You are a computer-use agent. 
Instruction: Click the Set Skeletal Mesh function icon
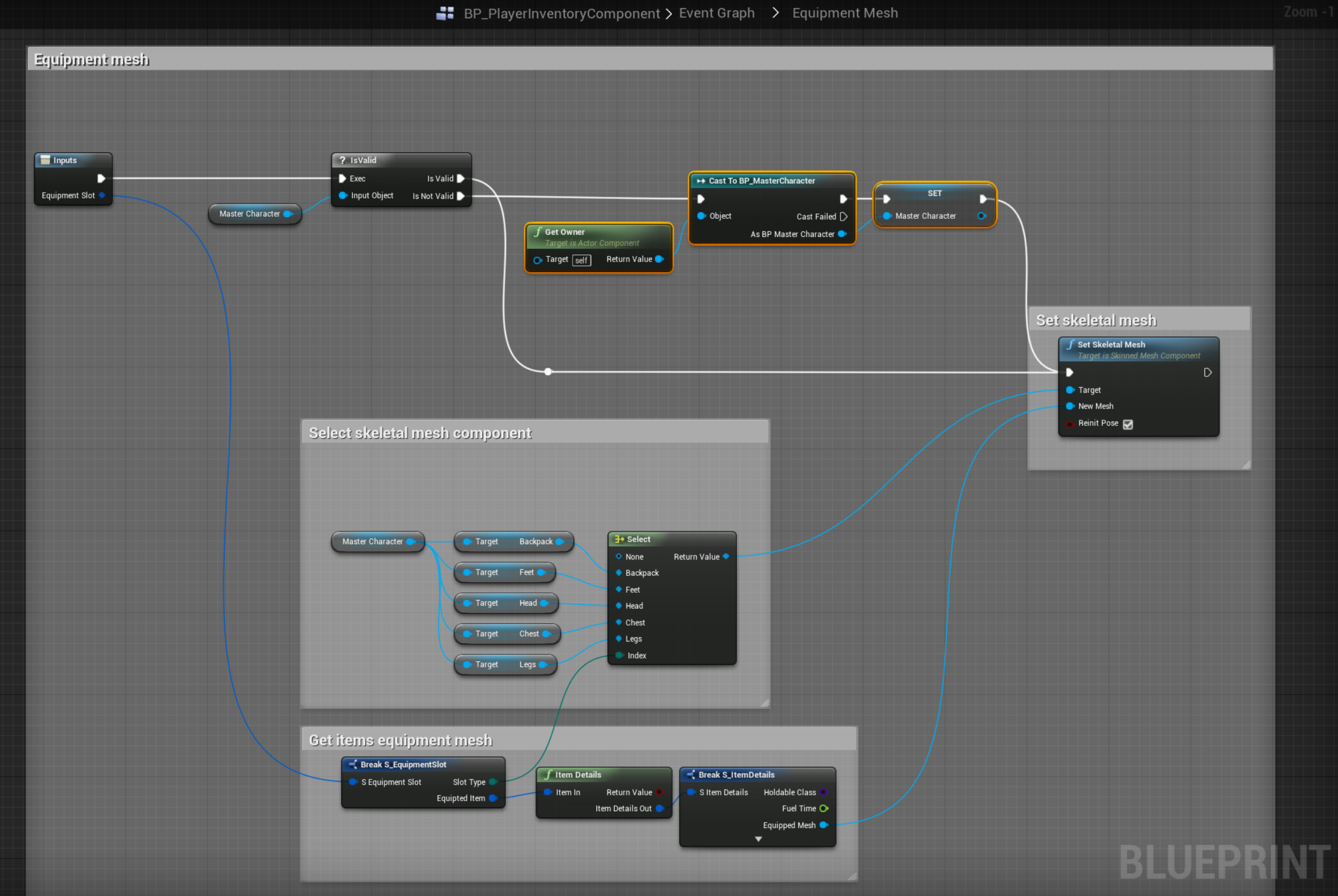tap(1070, 344)
